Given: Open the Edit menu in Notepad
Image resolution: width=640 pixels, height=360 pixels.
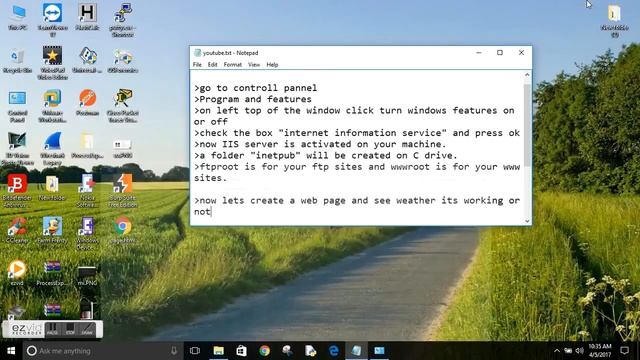Looking at the screenshot, I should click(x=212, y=64).
